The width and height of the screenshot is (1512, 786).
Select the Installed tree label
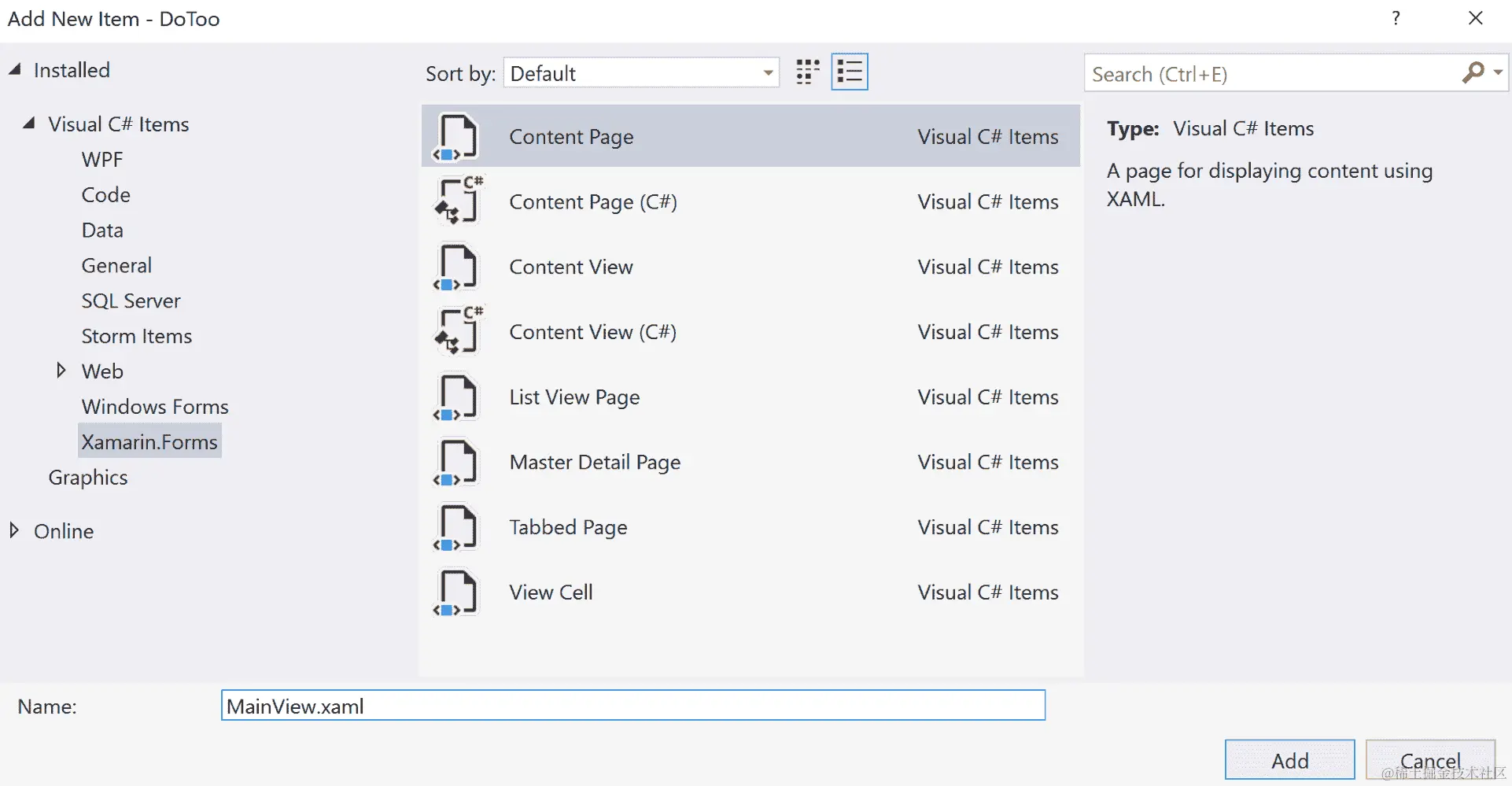pyautogui.click(x=72, y=70)
